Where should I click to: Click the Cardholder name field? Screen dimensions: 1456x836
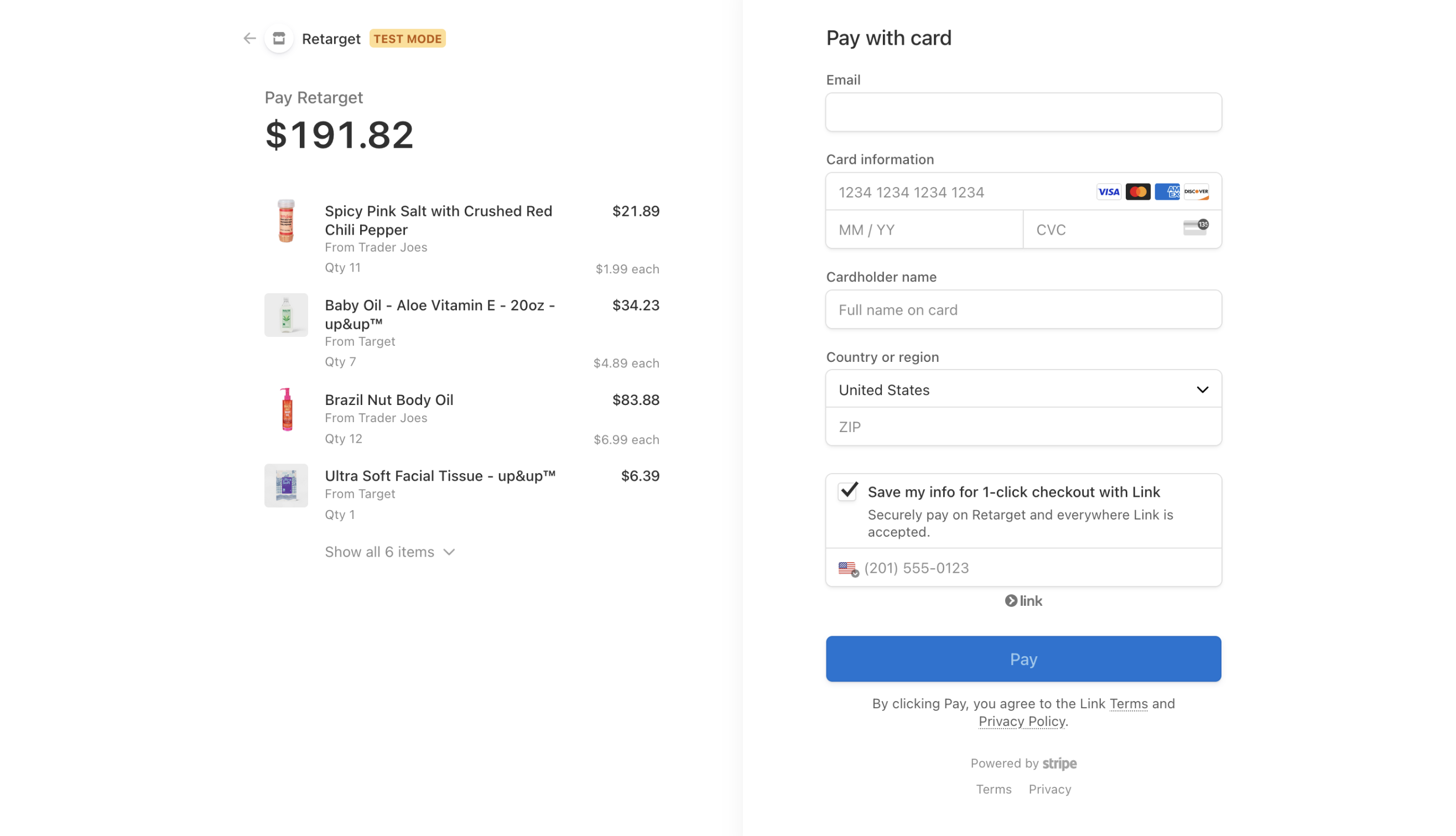click(1023, 310)
